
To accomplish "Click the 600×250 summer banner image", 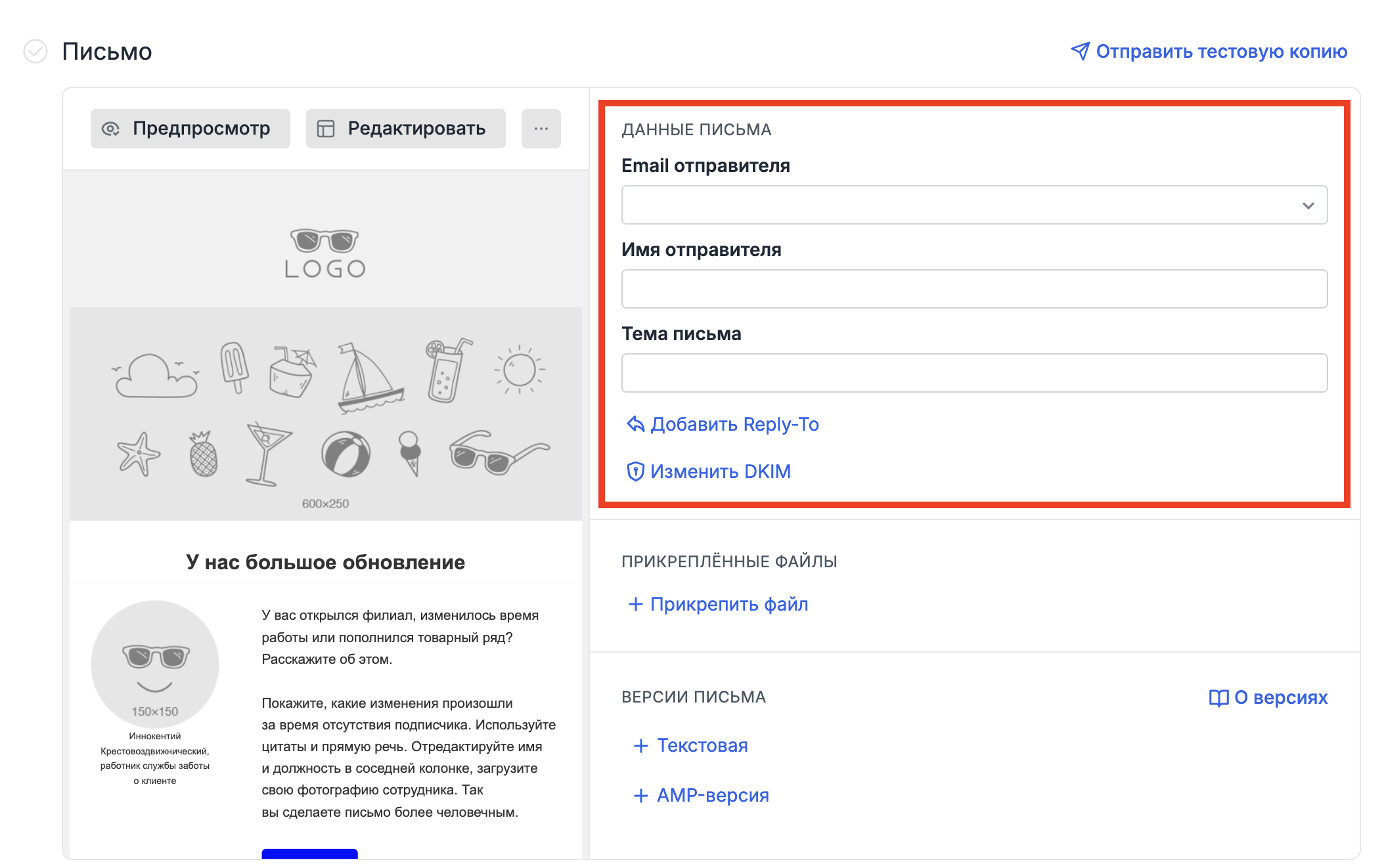I will click(326, 414).
